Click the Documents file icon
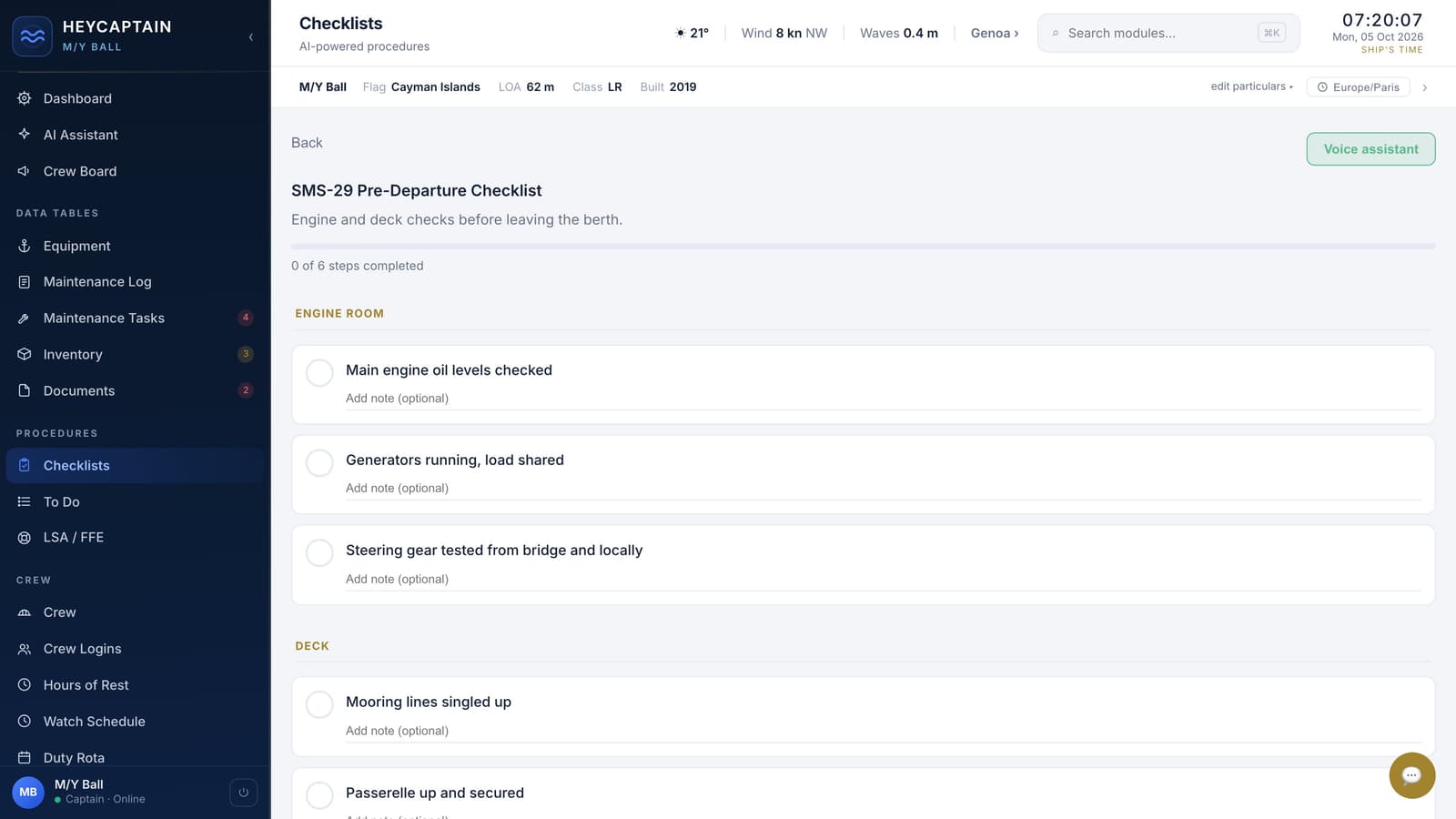Screen dimensions: 1456x819 click(x=25, y=391)
